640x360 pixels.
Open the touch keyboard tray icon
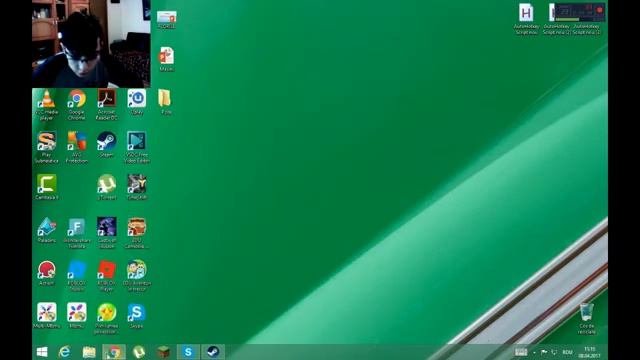pos(521,352)
